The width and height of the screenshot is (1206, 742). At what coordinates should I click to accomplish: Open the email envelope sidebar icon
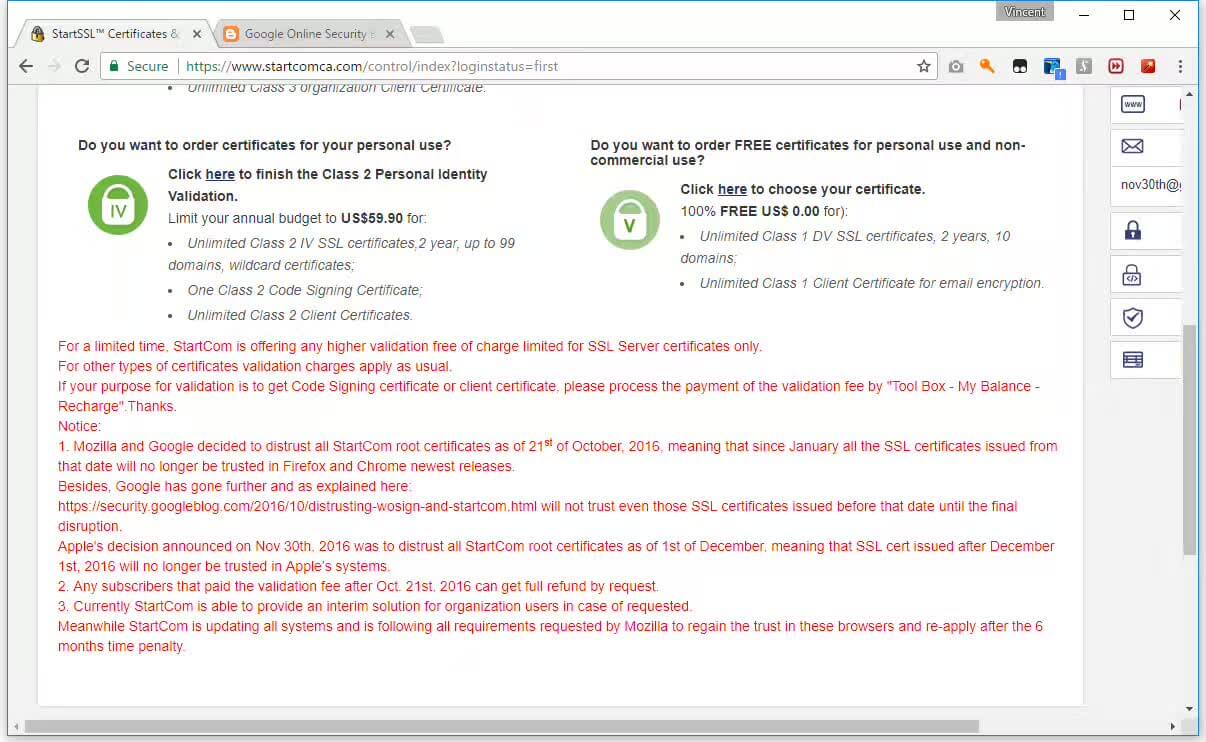tap(1132, 146)
